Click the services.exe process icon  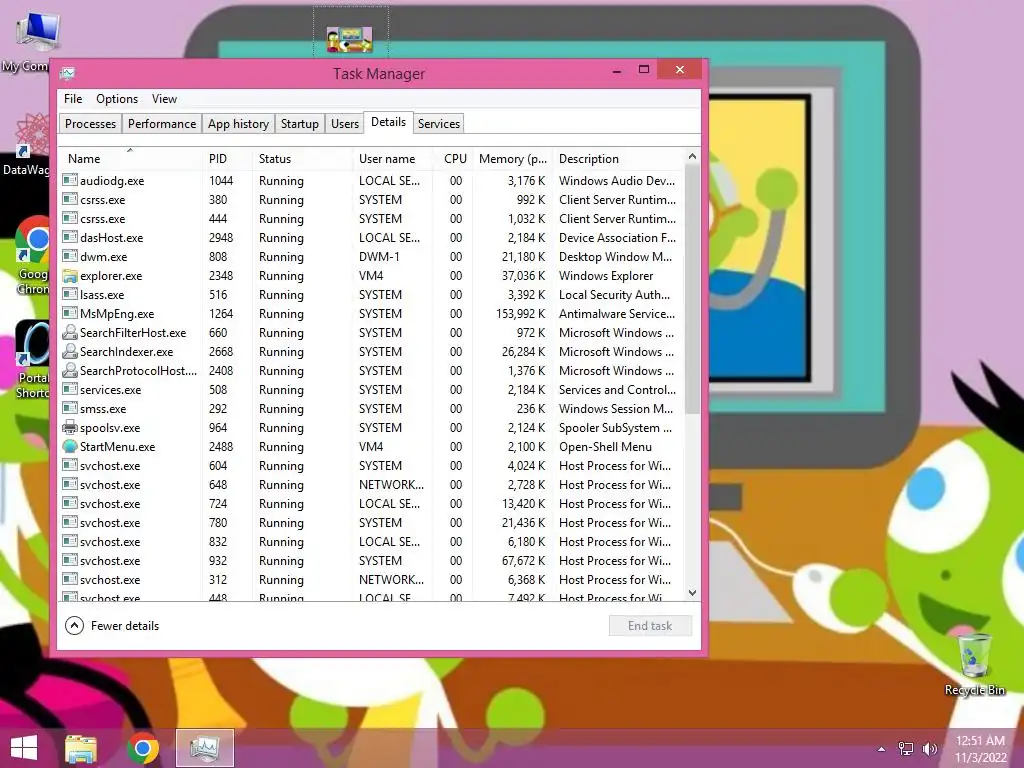70,389
